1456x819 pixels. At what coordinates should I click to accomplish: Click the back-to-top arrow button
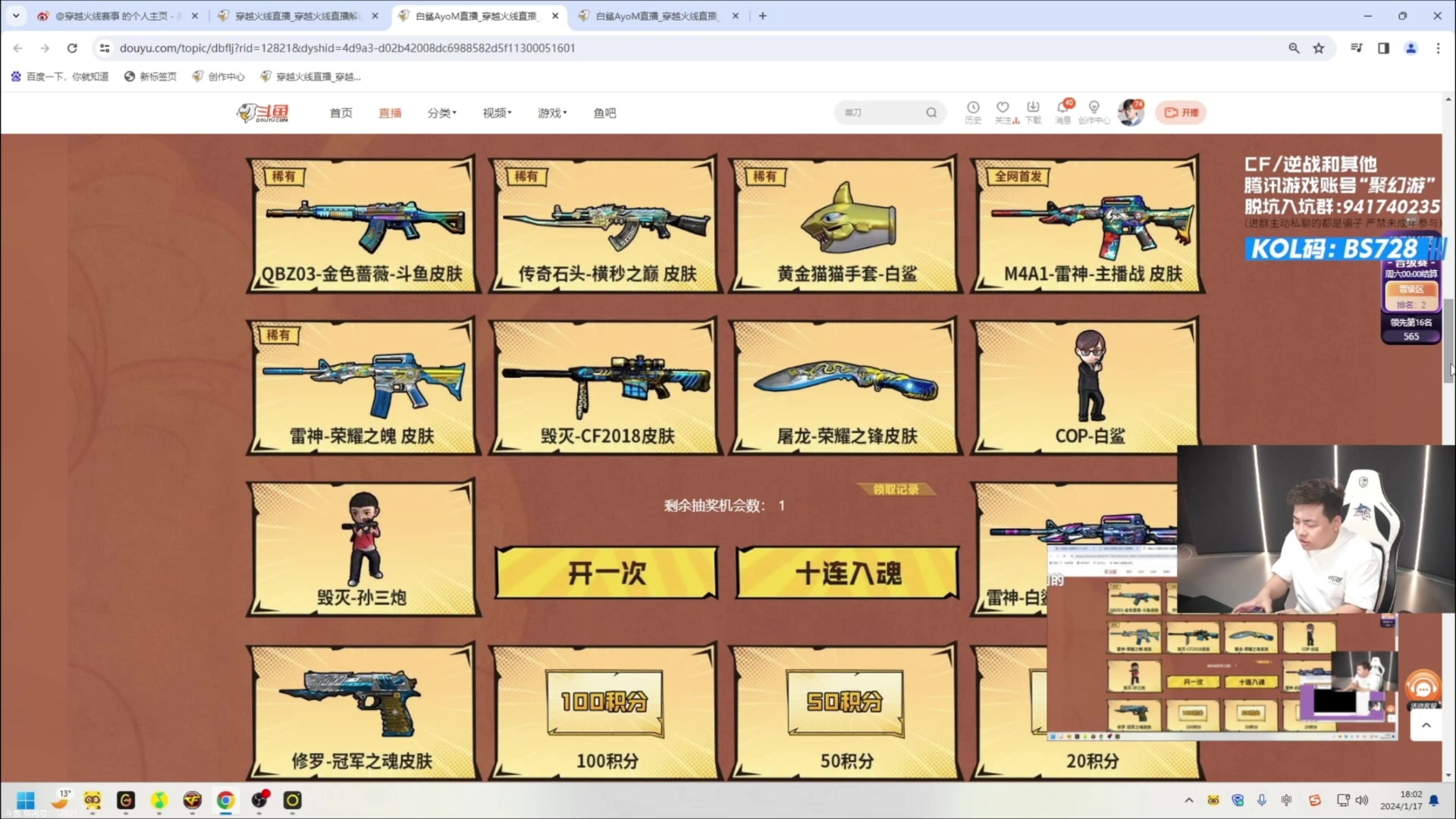pyautogui.click(x=1426, y=726)
